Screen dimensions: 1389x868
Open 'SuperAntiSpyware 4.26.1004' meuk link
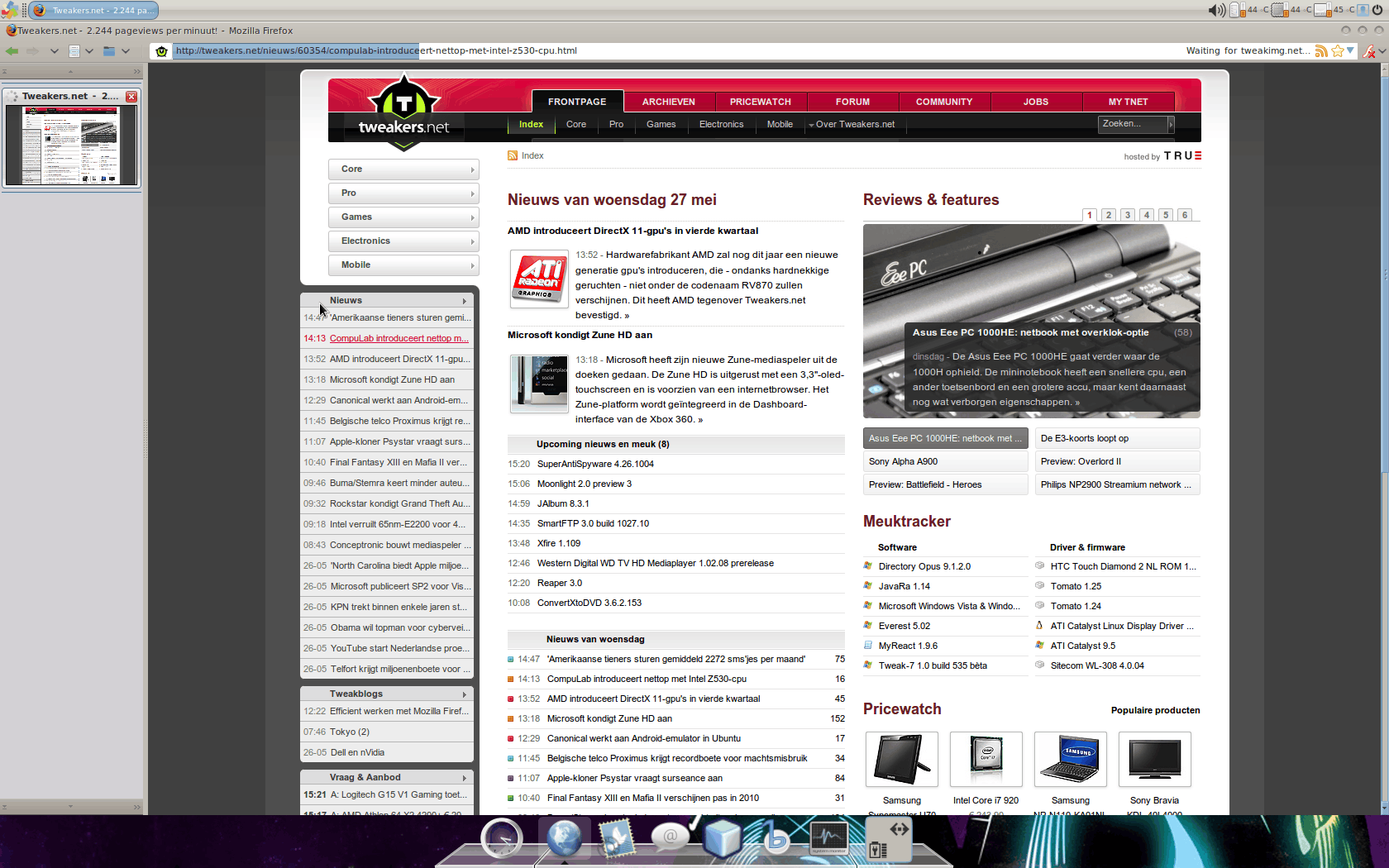(x=595, y=464)
